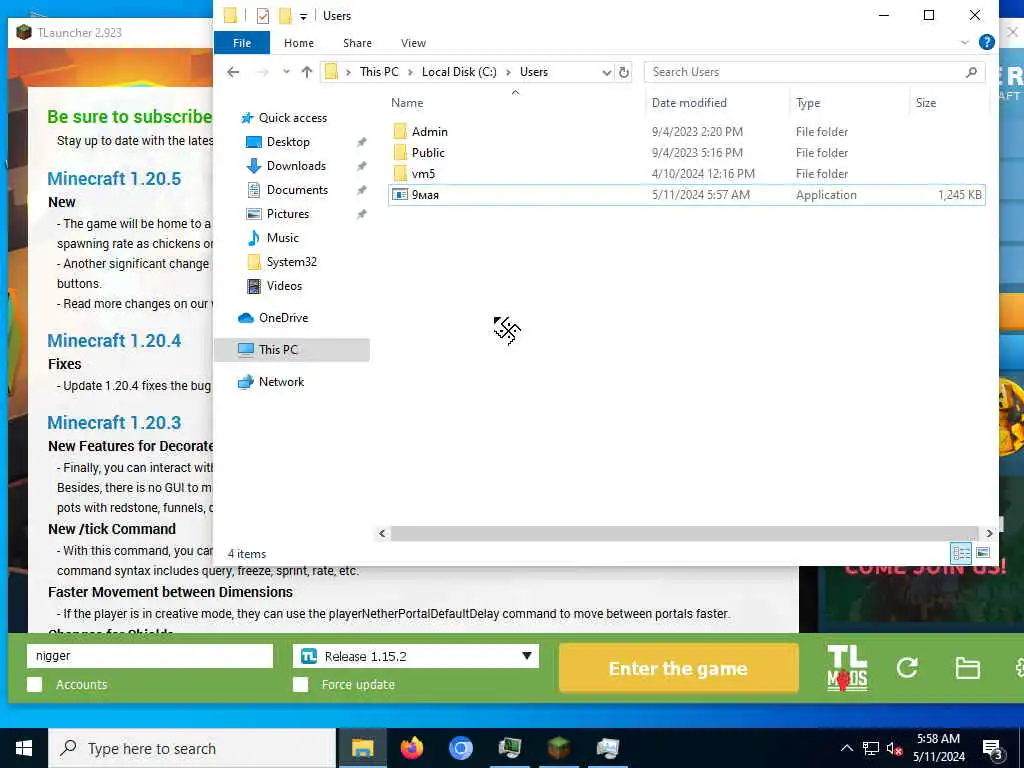
Task: Click TLauncher refresh icon
Action: 907,667
